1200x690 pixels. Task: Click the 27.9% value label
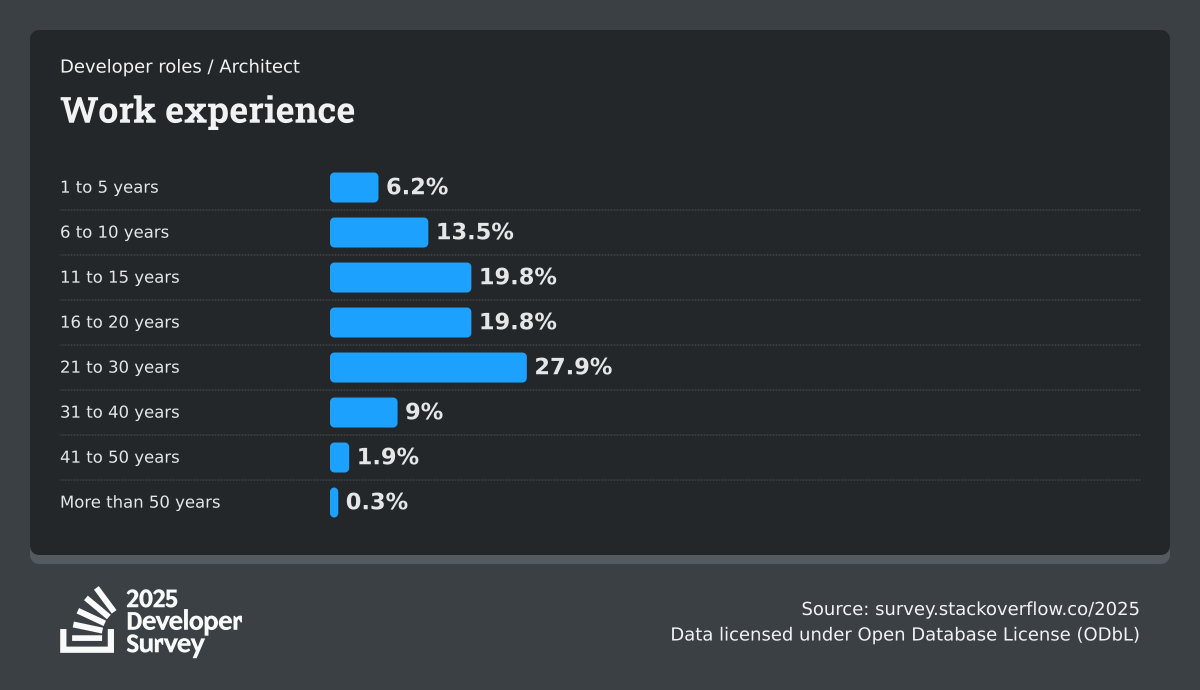click(573, 367)
